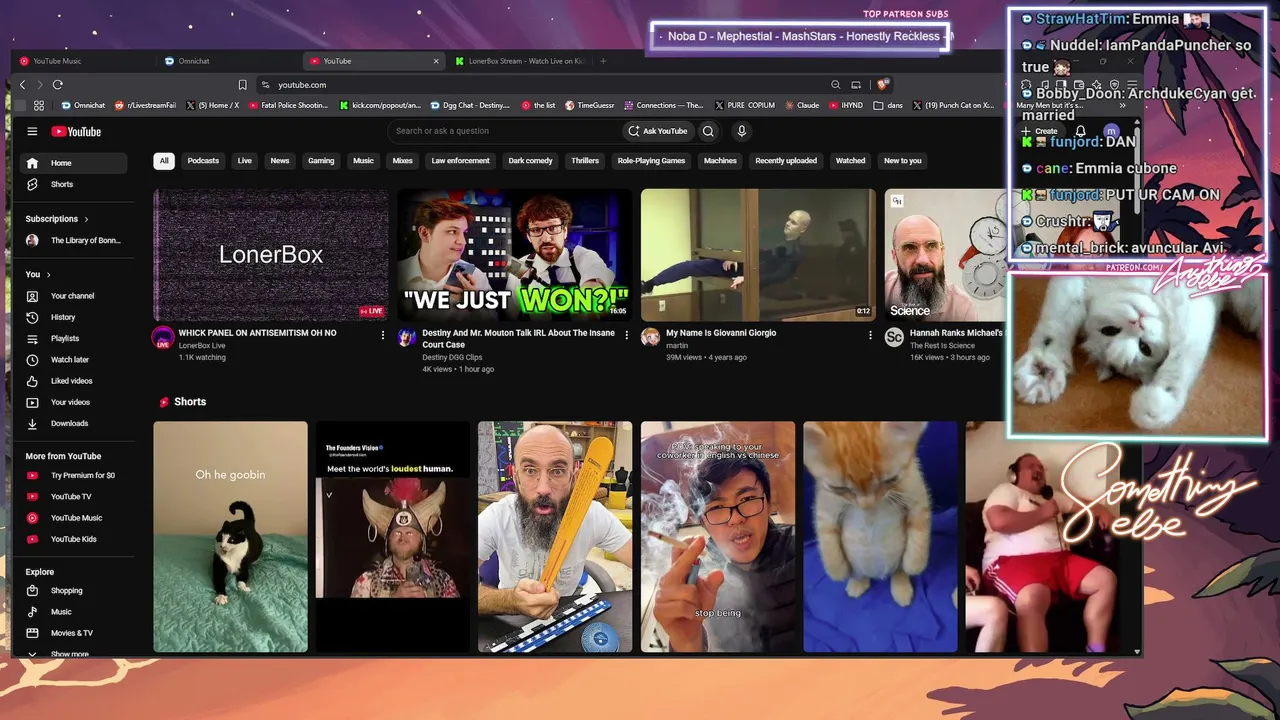The image size is (1280, 720).
Task: Switch to the YouTube Music browser tab
Action: click(x=85, y=61)
